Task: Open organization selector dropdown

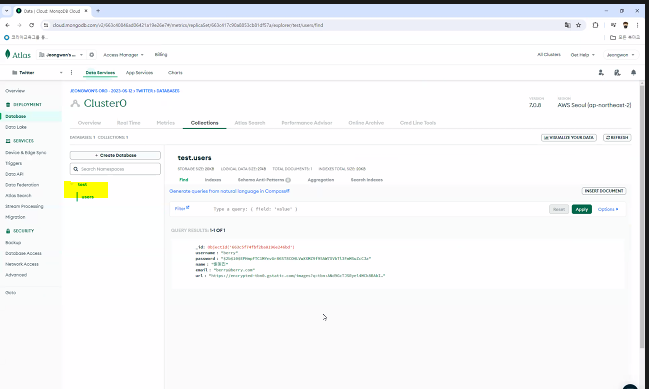Action: pyautogui.click(x=61, y=55)
